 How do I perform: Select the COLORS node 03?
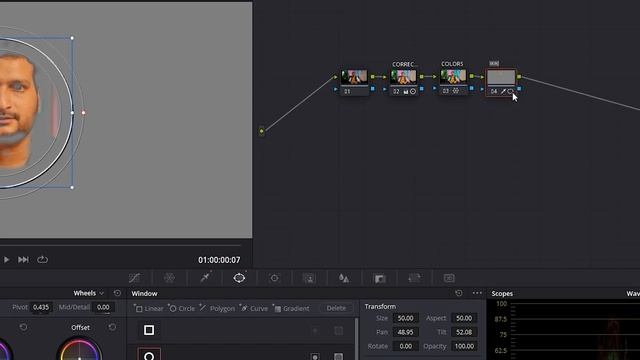point(453,82)
